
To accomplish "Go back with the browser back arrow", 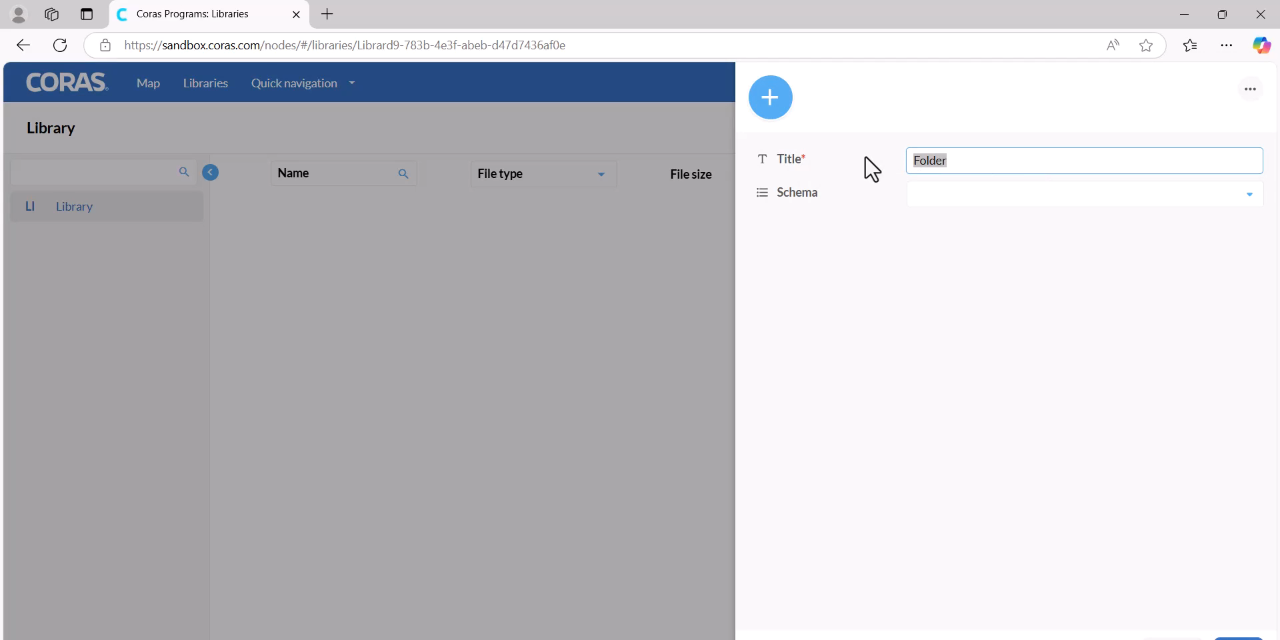I will pos(23,45).
